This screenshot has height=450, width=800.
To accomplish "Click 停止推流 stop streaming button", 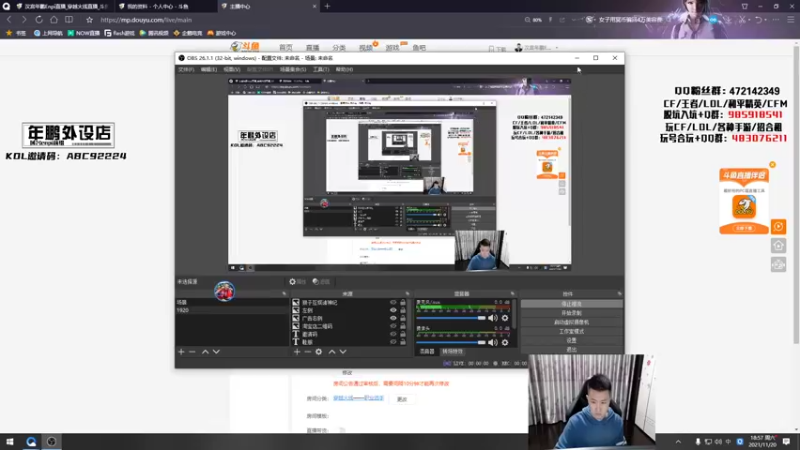I will 571,304.
